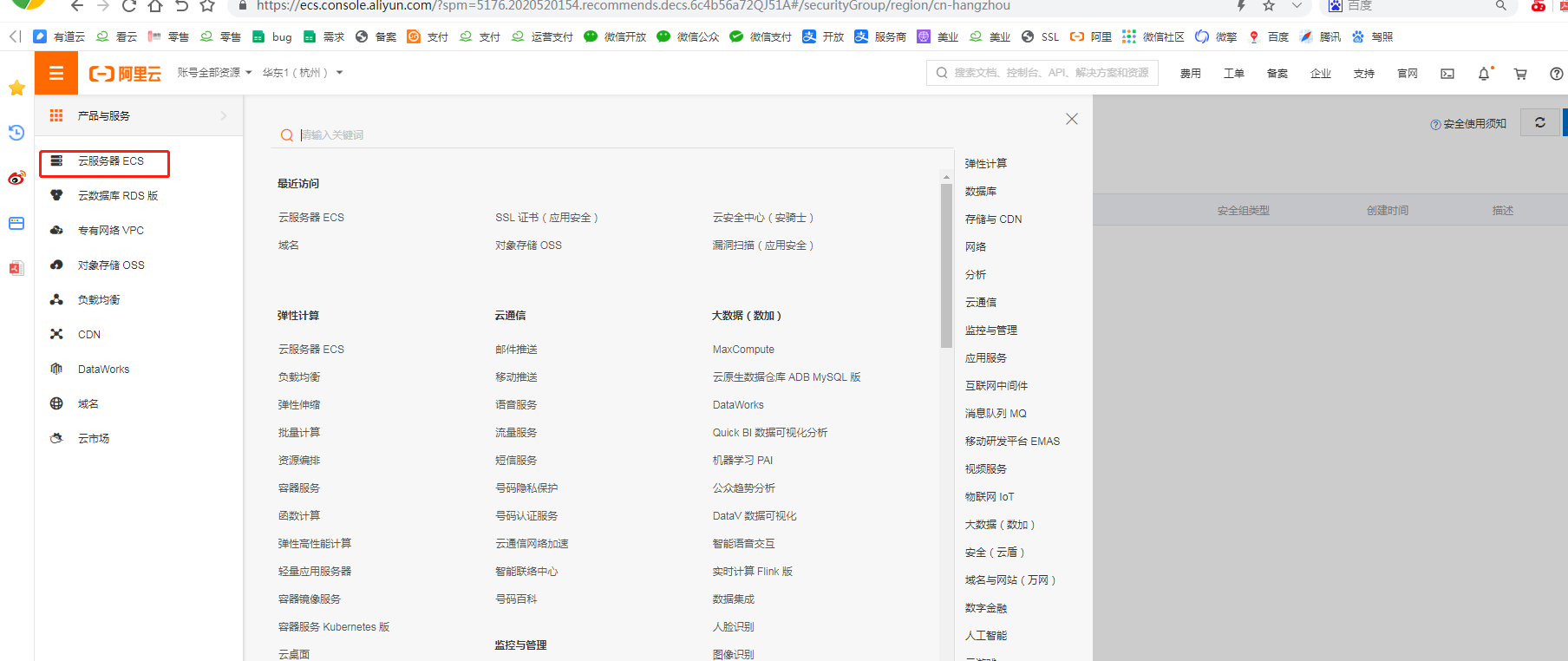Click the 域名 globe icon

pyautogui.click(x=56, y=403)
